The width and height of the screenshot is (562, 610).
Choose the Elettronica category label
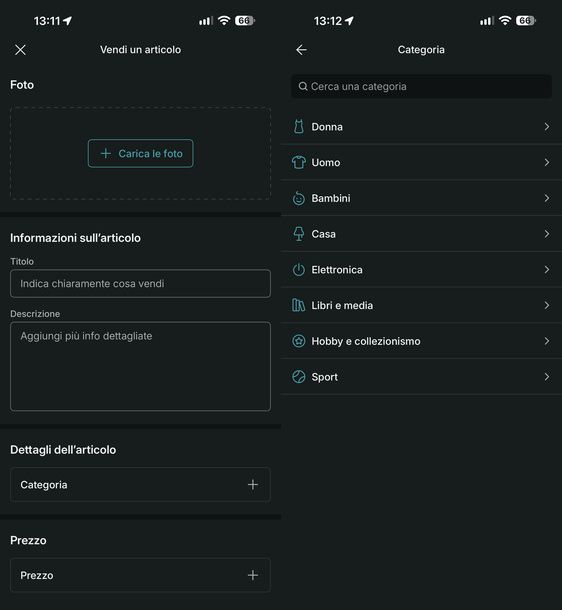(x=337, y=270)
